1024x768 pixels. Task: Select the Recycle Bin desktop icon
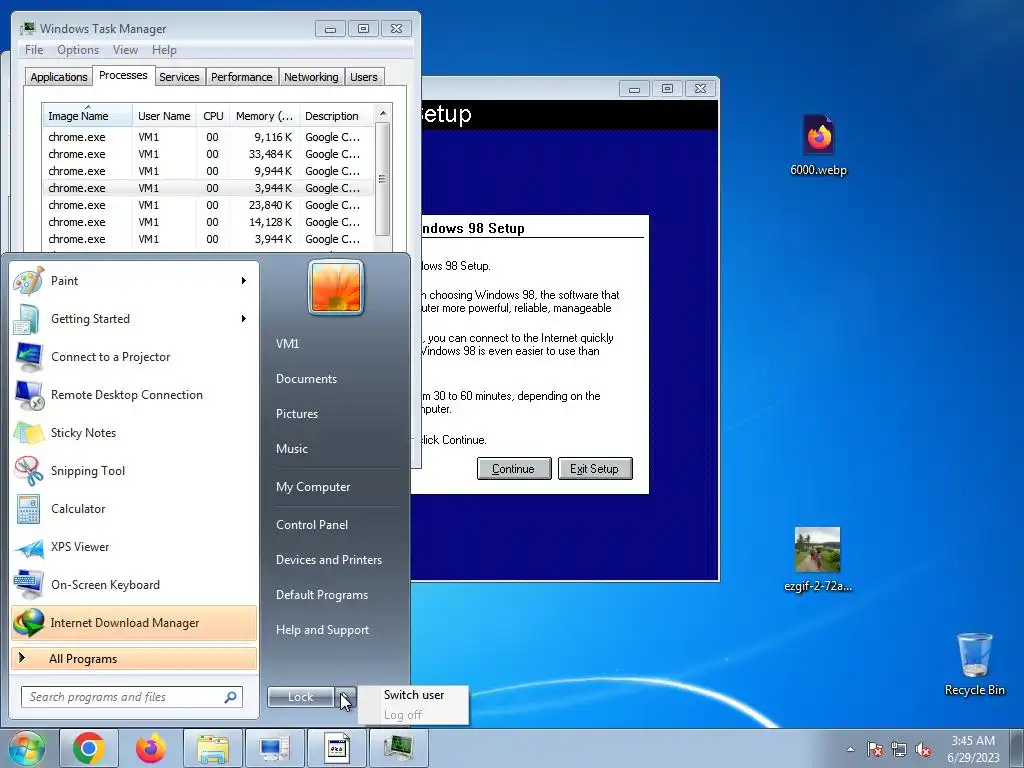(974, 664)
